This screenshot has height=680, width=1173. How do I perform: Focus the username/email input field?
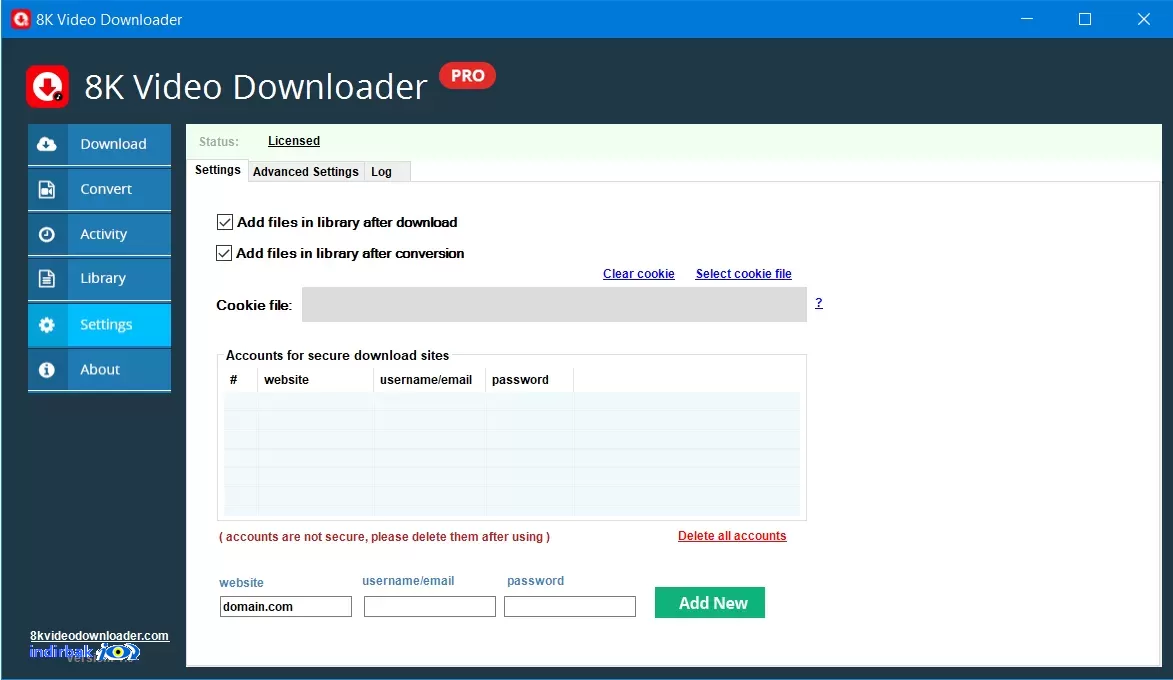(429, 607)
